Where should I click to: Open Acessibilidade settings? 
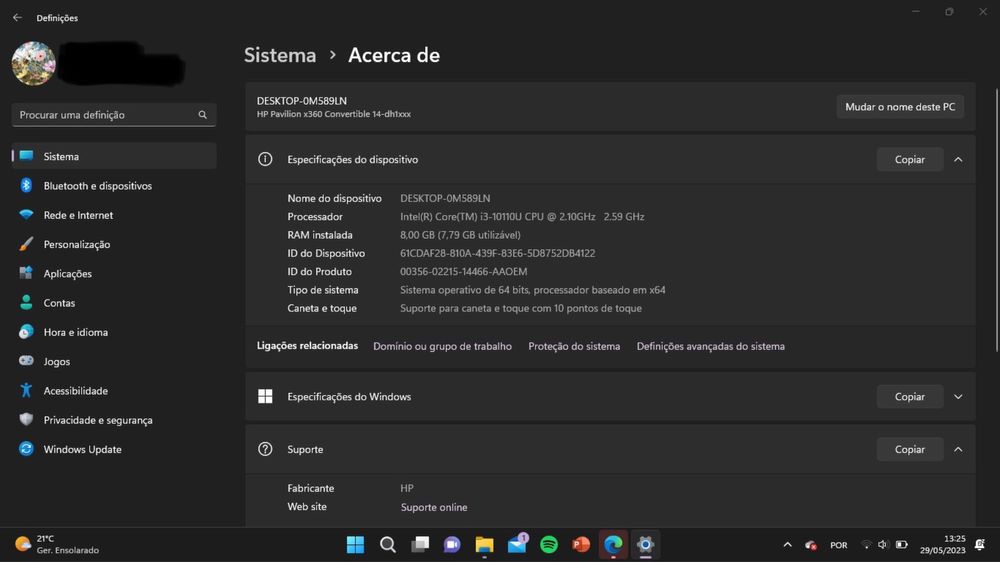114,391
